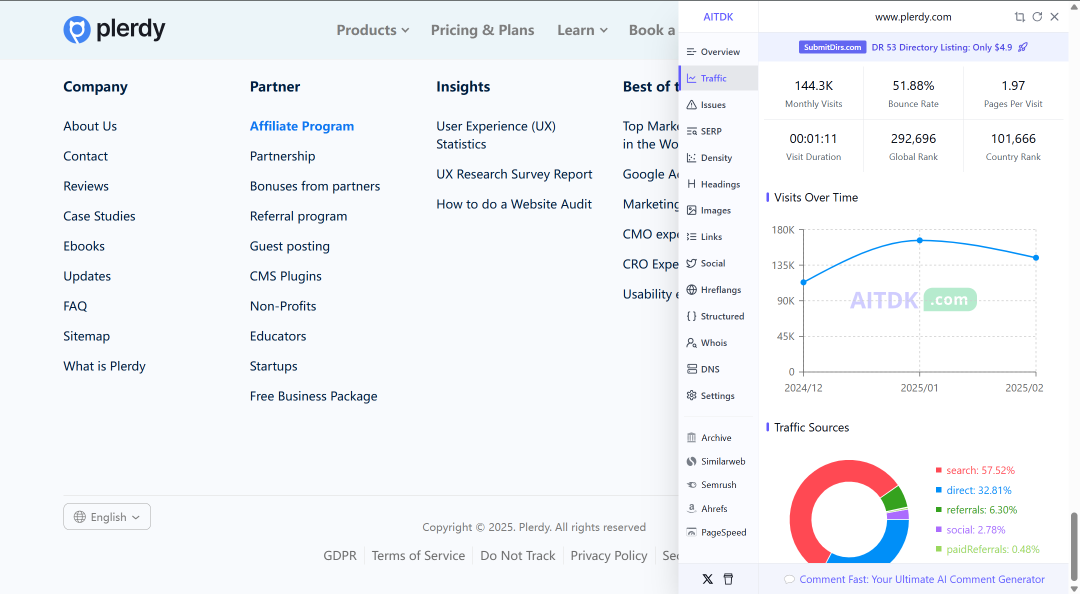Screen dimensions: 1080x594
Task: Open UX Research Survey Report link
Action: point(514,174)
